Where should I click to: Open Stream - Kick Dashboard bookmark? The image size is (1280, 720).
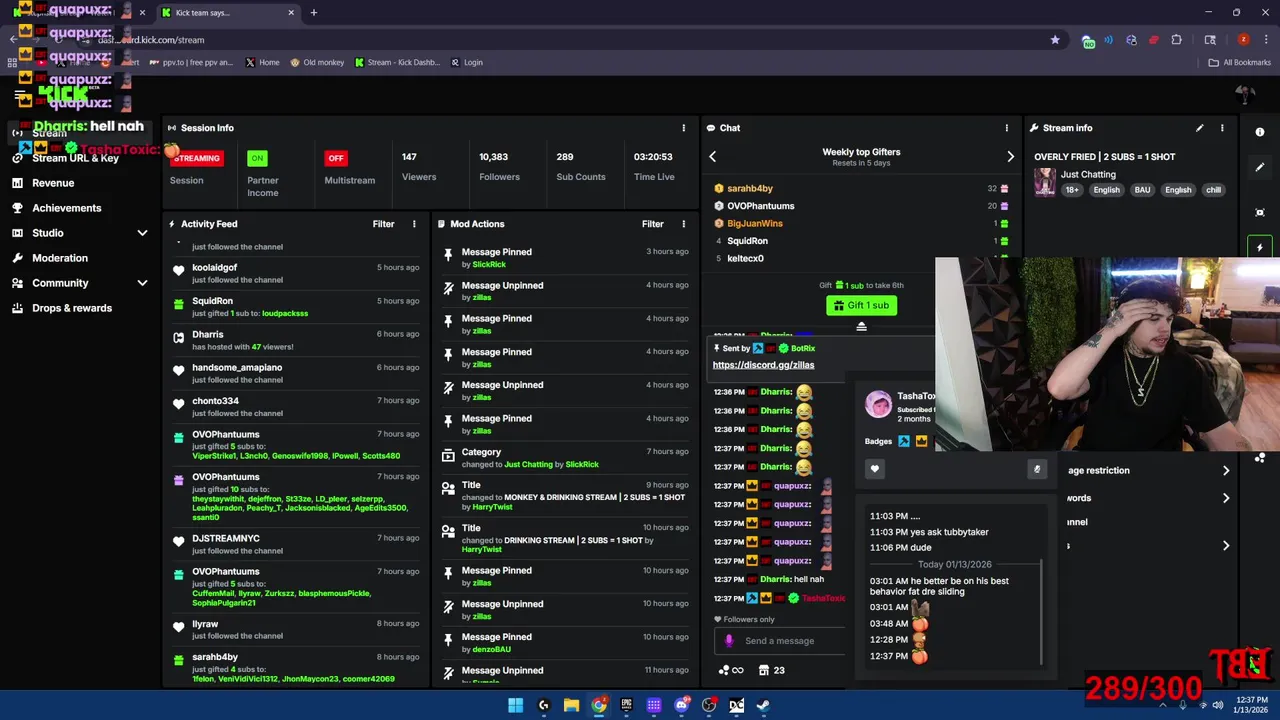(x=396, y=62)
